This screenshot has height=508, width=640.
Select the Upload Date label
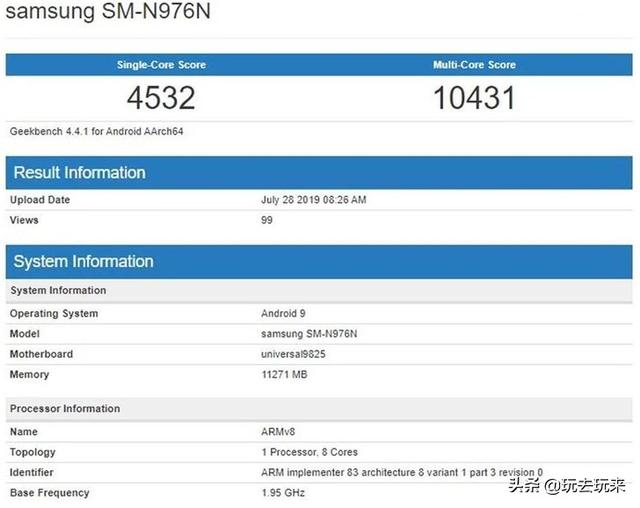pyautogui.click(x=40, y=200)
